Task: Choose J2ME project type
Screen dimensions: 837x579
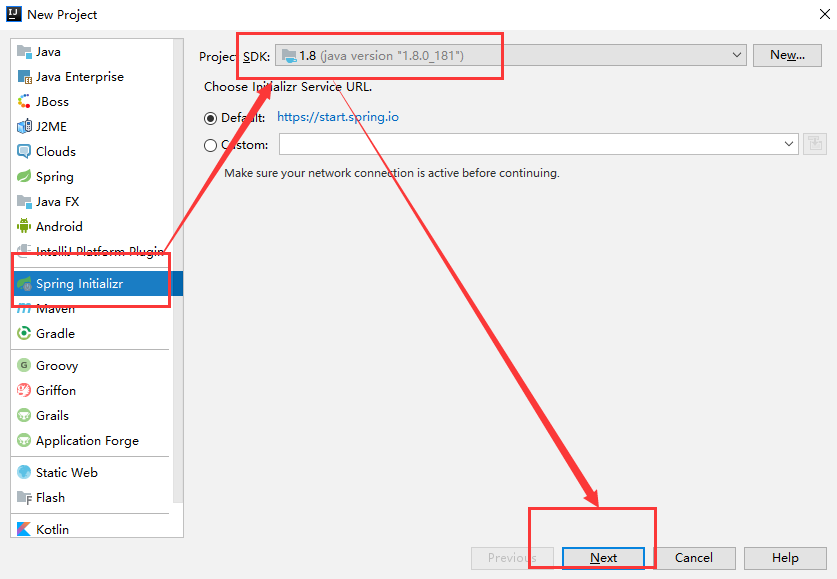Action: pos(92,126)
